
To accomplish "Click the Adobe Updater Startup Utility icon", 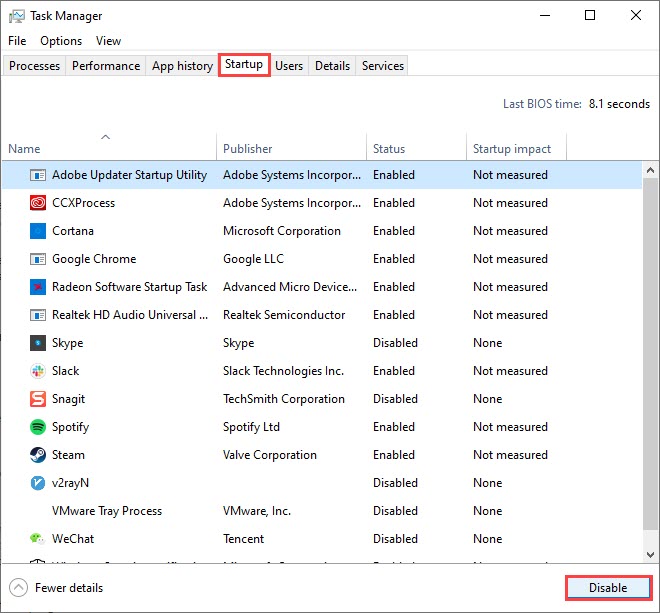I will [x=38, y=175].
